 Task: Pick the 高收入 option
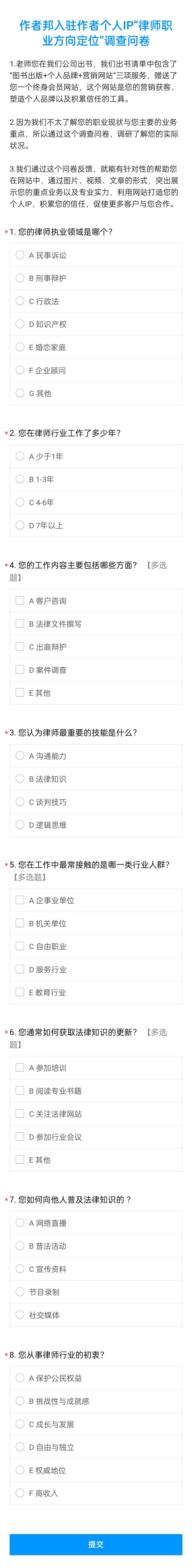coord(20,1493)
